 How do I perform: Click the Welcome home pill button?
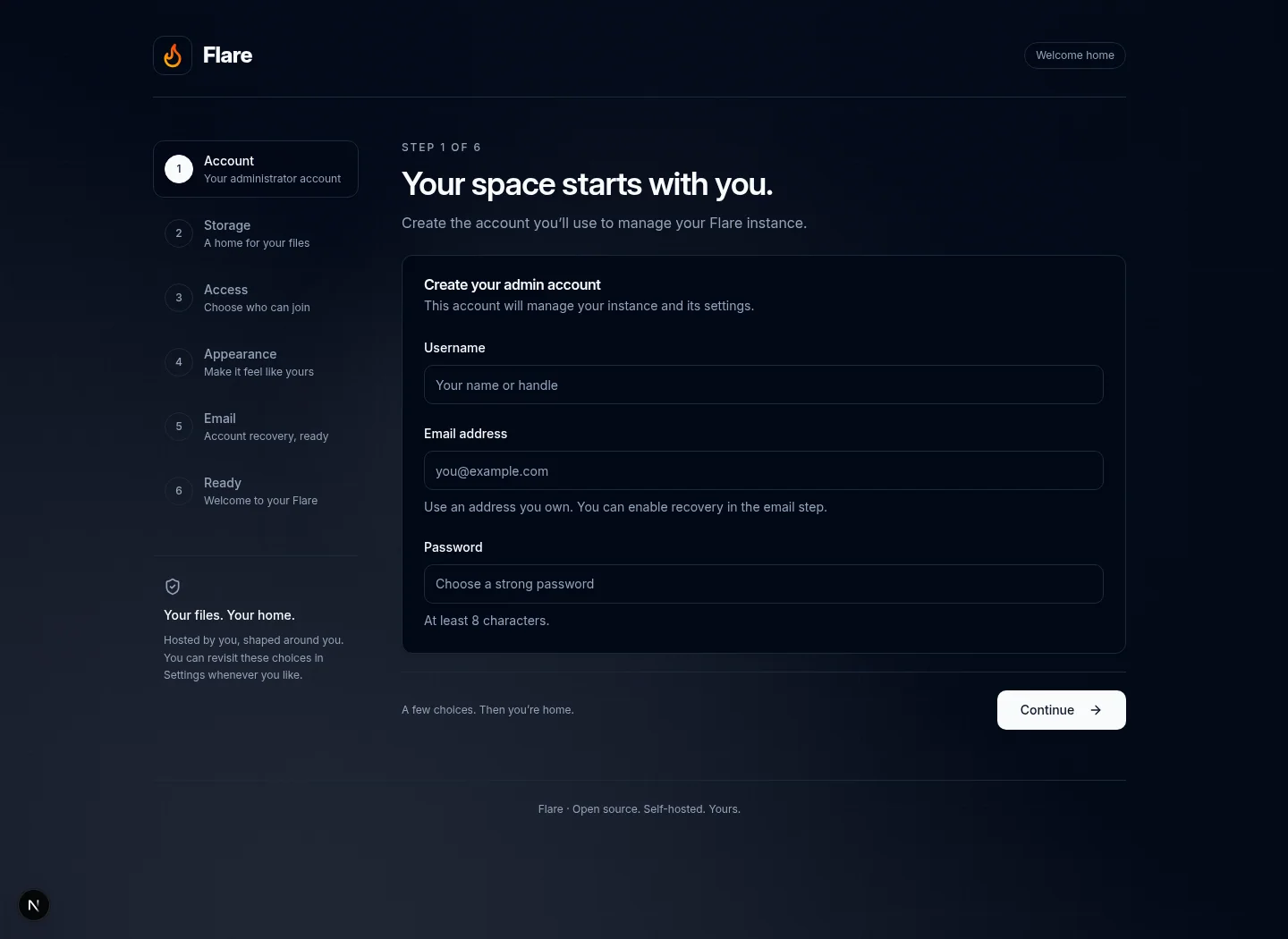1075,55
